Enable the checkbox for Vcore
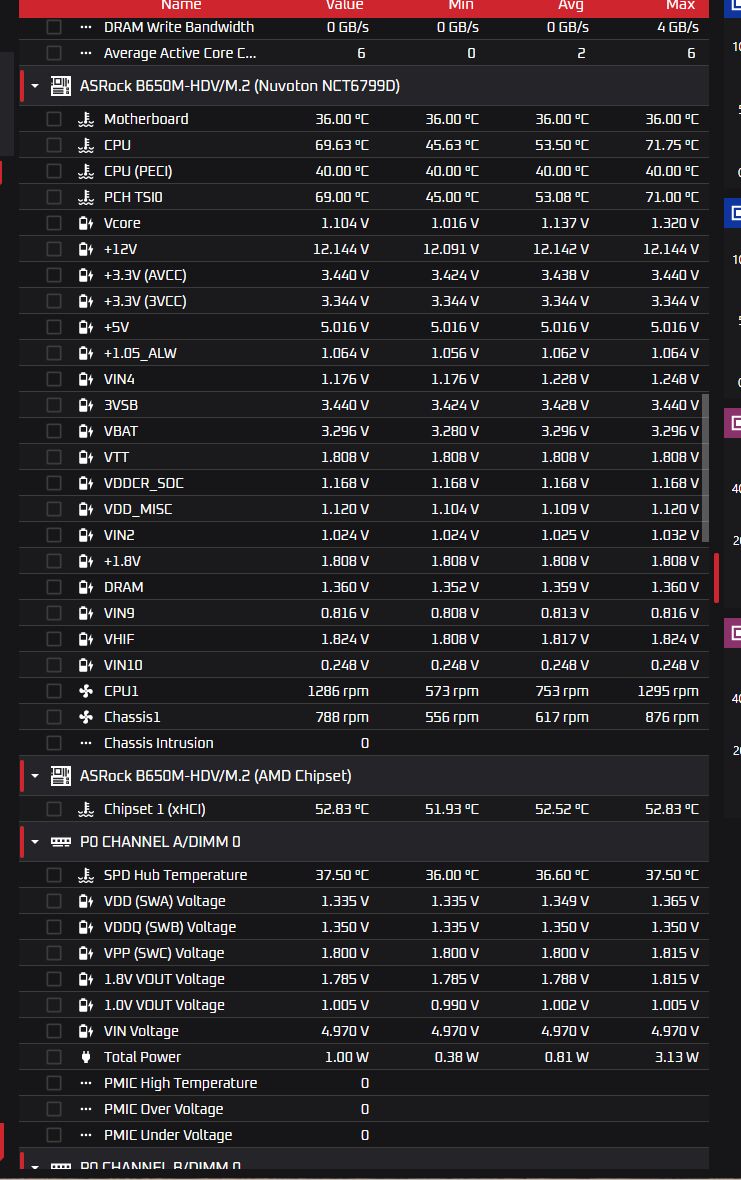The height and width of the screenshot is (1180, 741). pos(53,223)
